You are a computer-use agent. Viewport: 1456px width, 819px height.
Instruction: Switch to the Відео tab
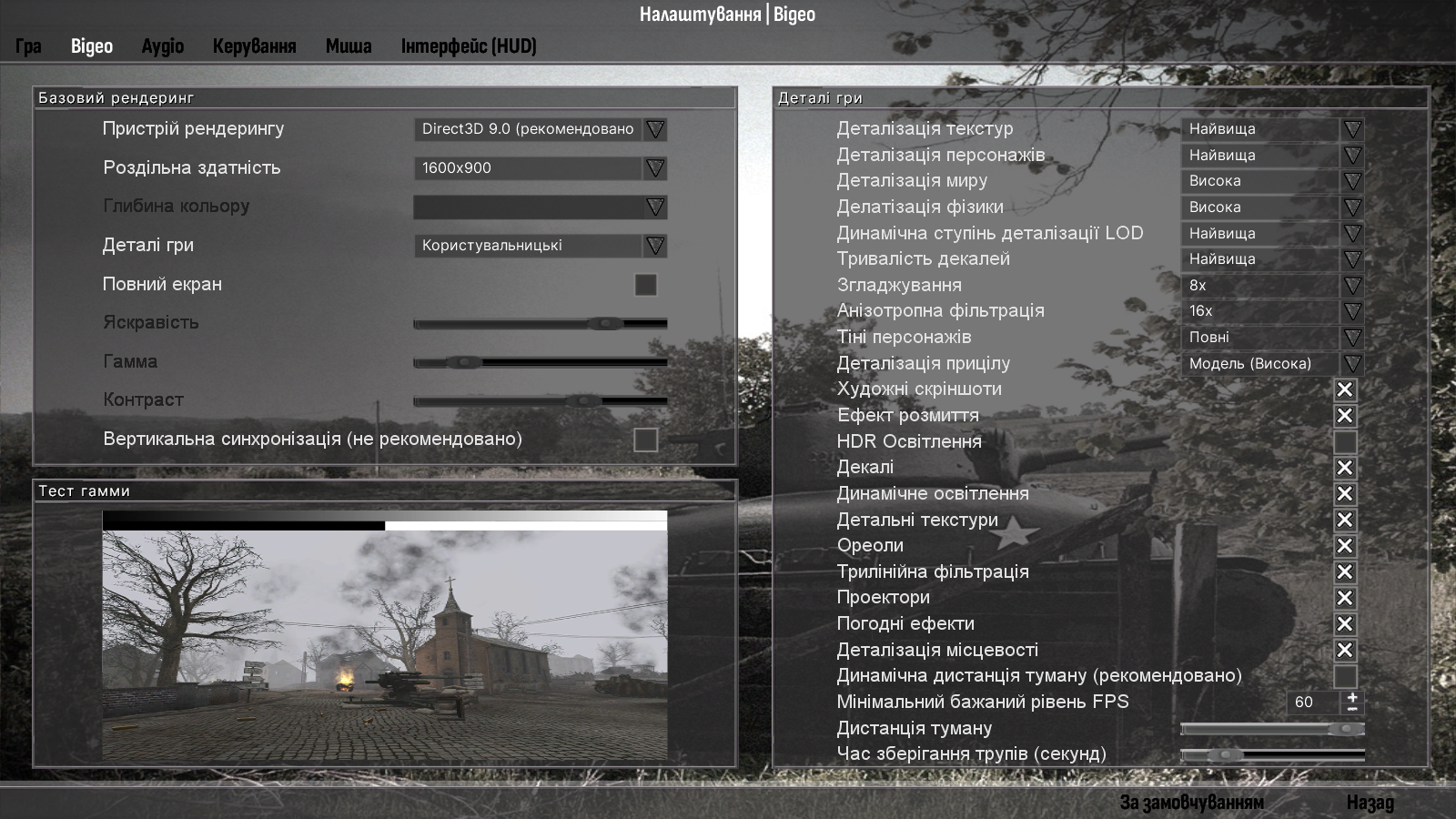[92, 45]
